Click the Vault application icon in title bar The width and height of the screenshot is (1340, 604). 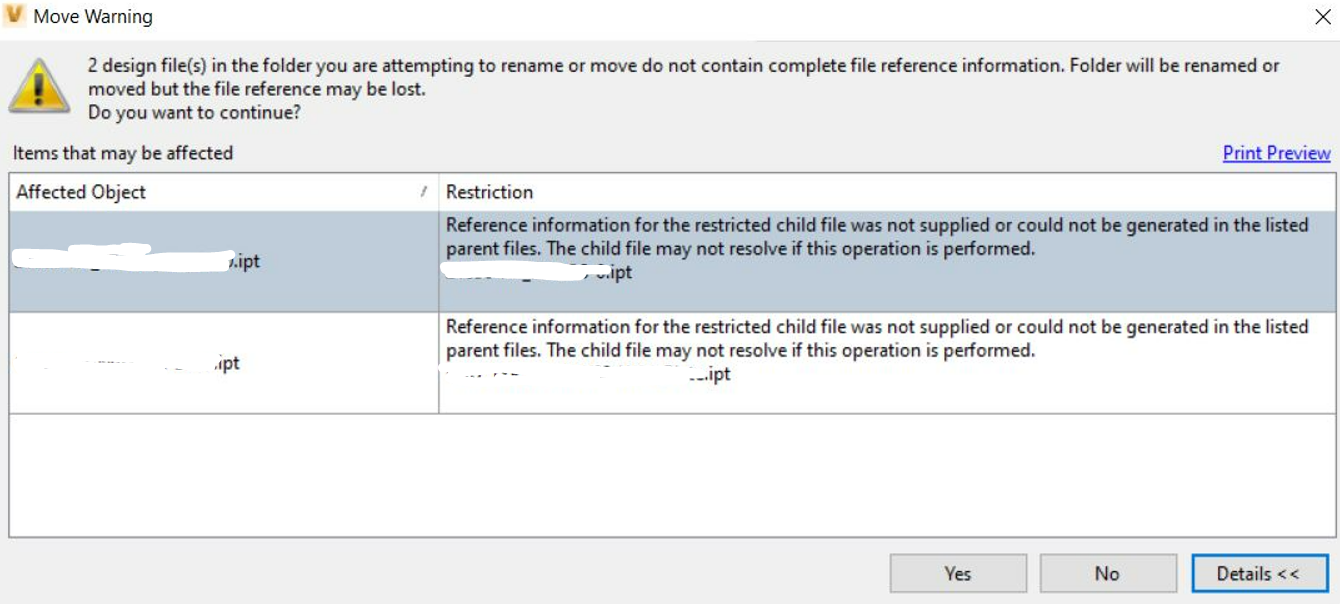[x=15, y=16]
